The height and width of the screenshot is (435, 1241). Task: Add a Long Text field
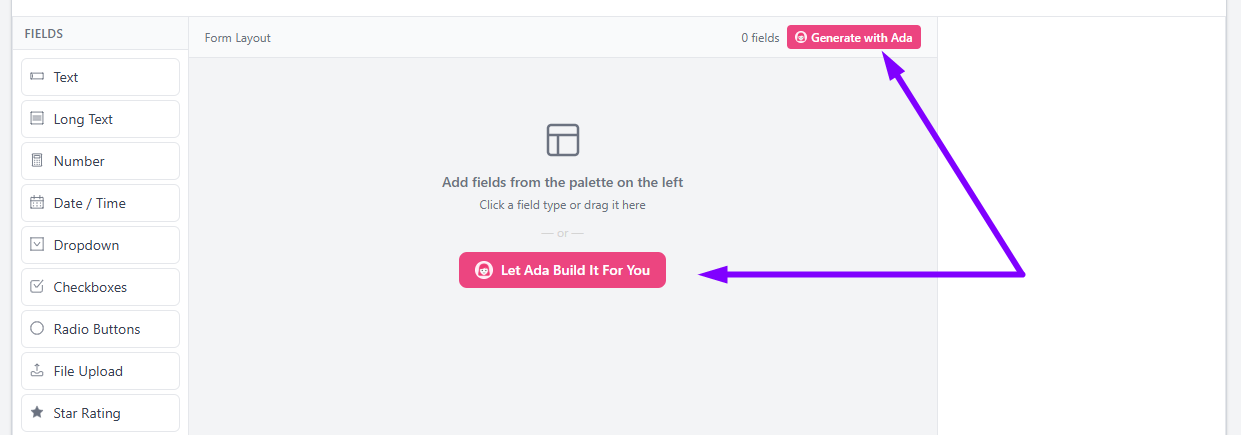click(100, 119)
